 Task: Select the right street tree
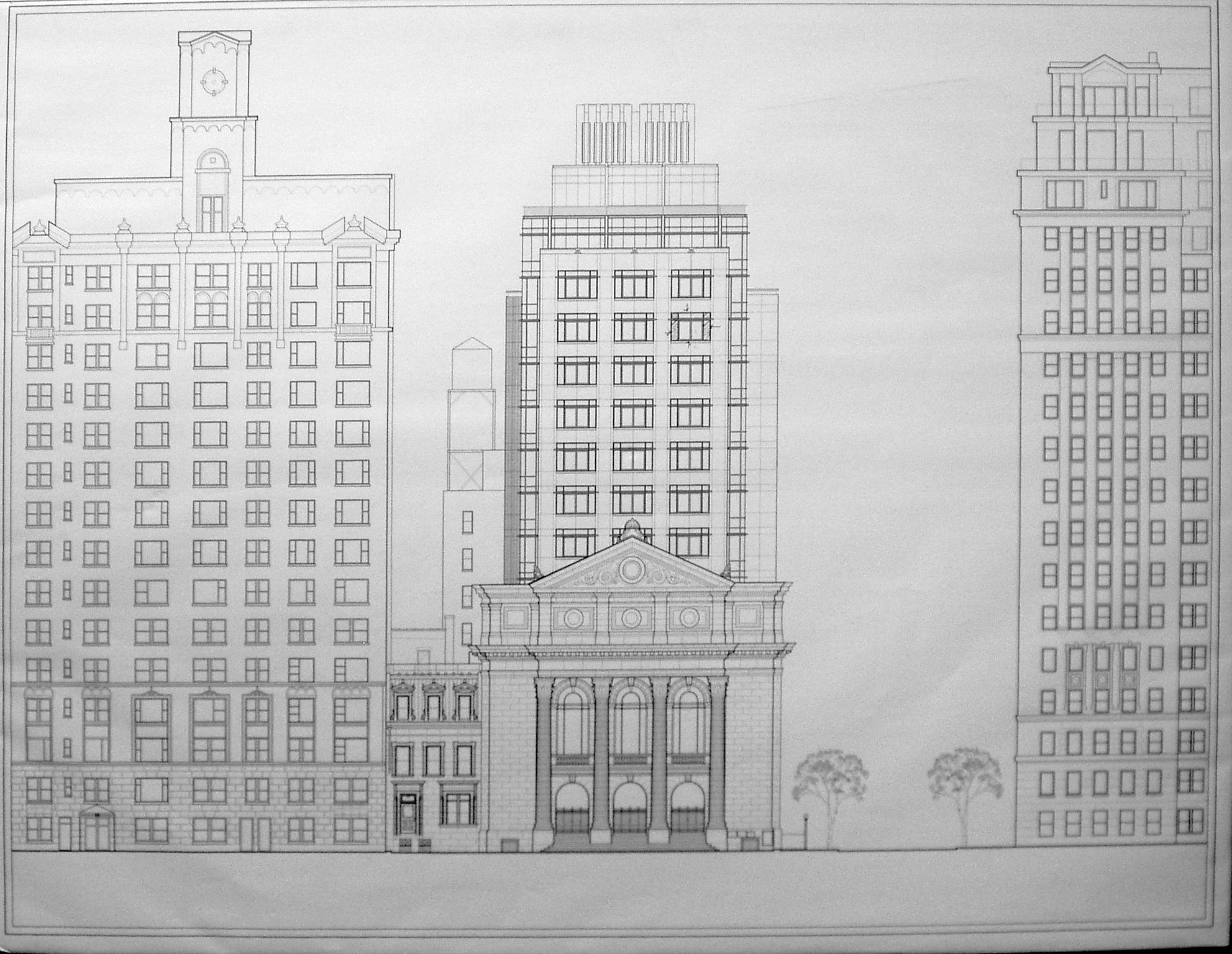pyautogui.click(x=965, y=797)
